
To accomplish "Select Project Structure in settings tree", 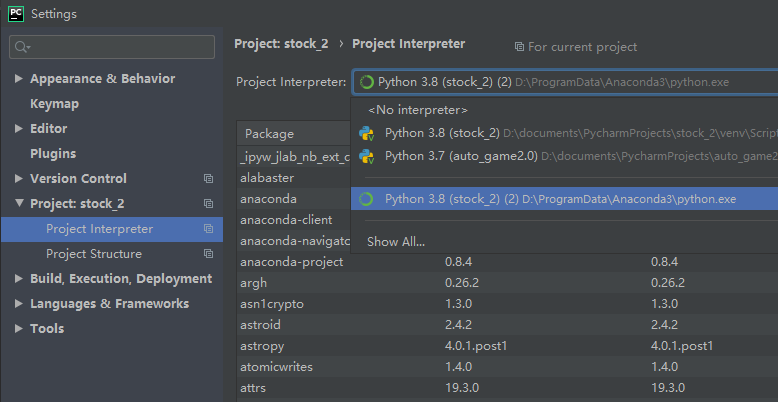I will (112, 254).
